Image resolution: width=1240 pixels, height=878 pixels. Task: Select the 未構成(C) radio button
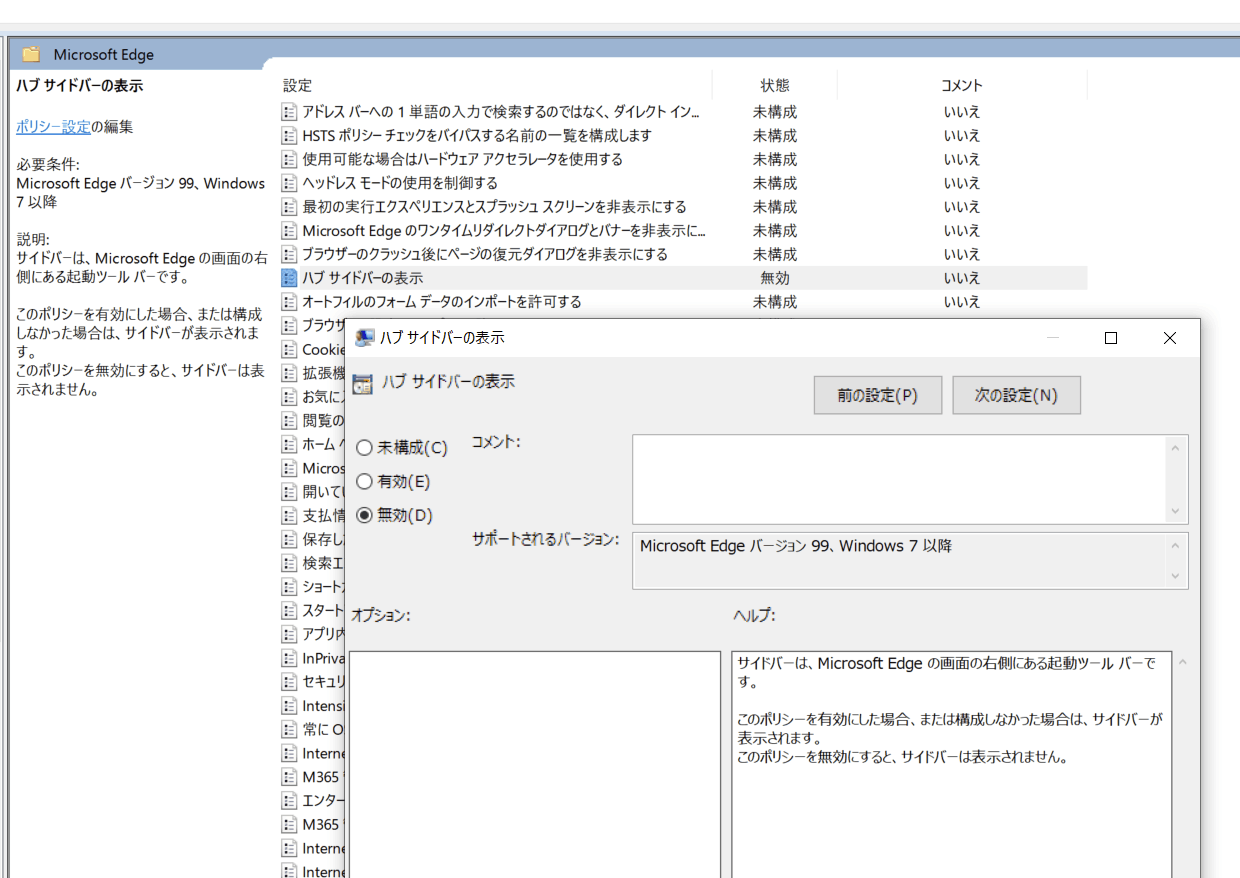[x=364, y=448]
